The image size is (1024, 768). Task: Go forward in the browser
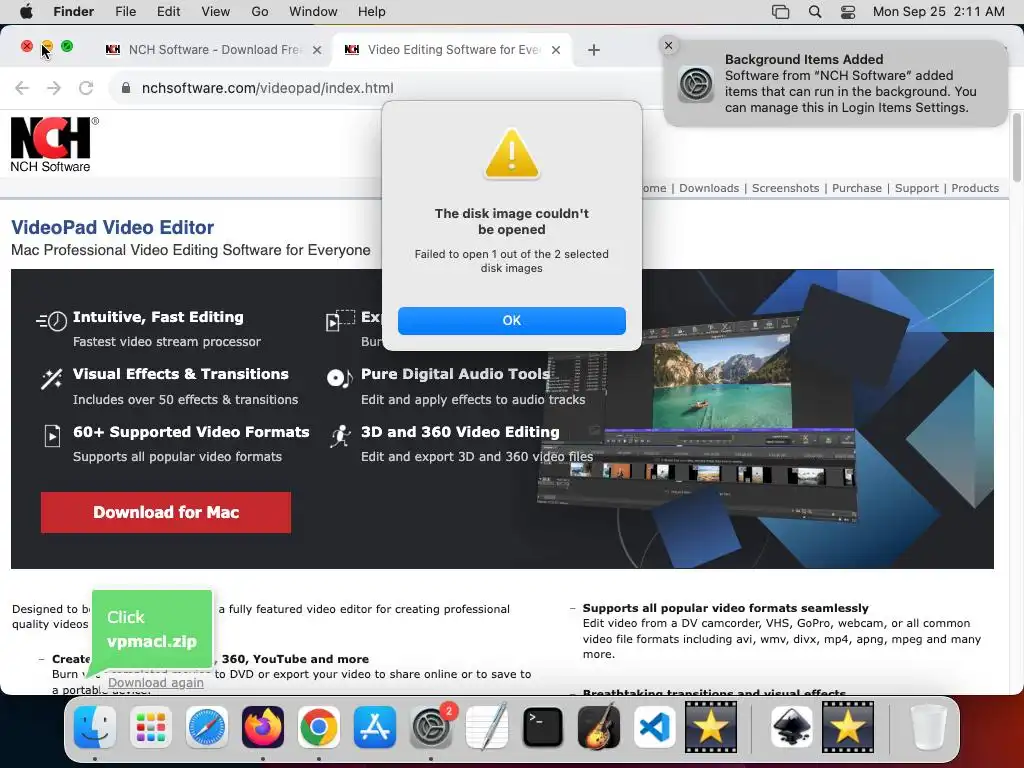[54, 88]
